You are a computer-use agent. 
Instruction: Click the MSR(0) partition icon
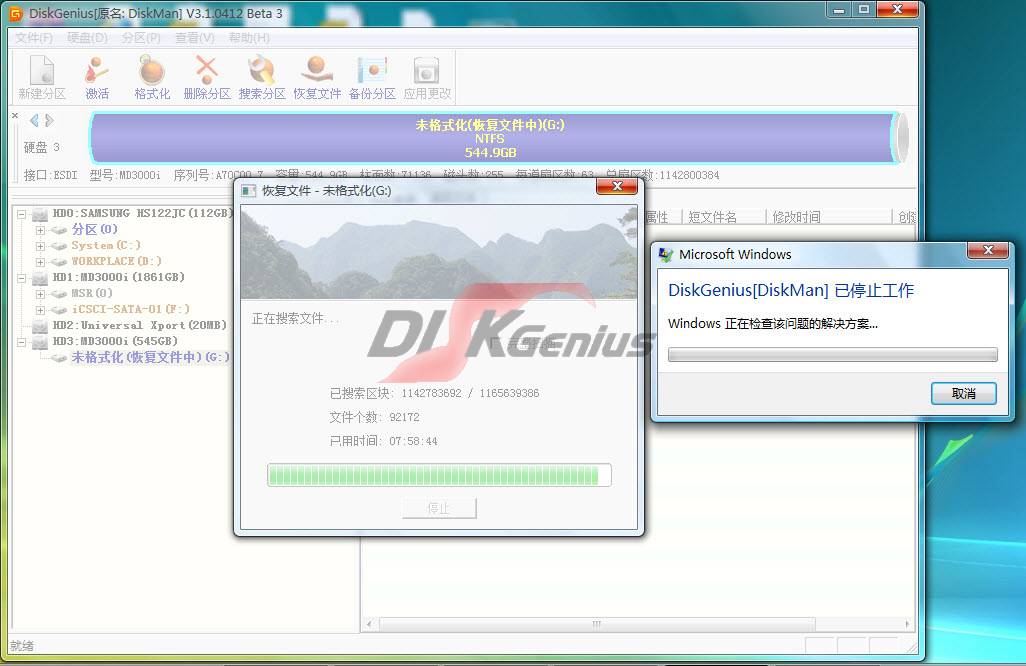(59, 294)
